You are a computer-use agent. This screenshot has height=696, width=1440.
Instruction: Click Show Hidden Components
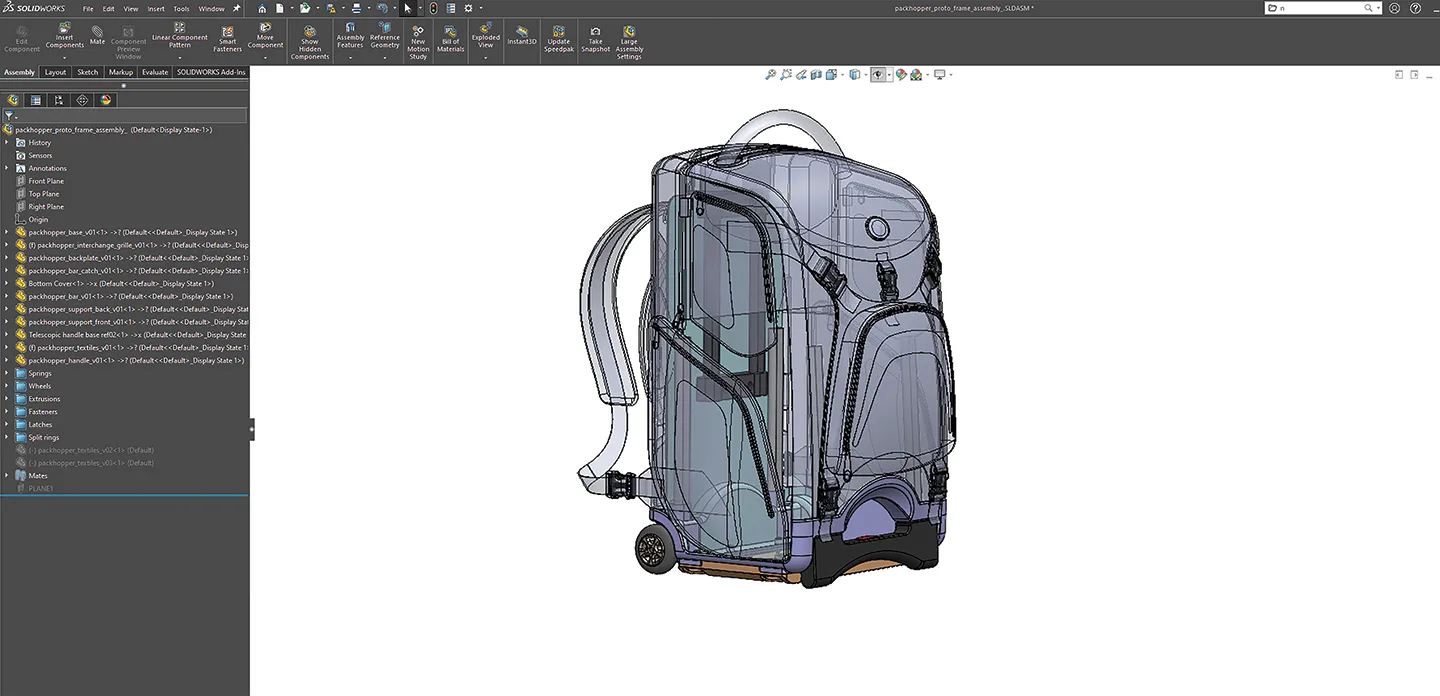310,43
